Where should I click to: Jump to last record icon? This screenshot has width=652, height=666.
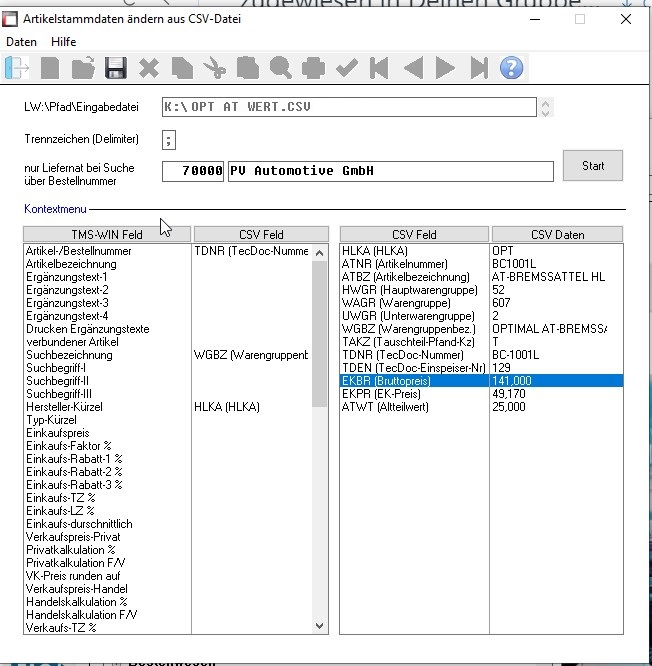[x=479, y=68]
